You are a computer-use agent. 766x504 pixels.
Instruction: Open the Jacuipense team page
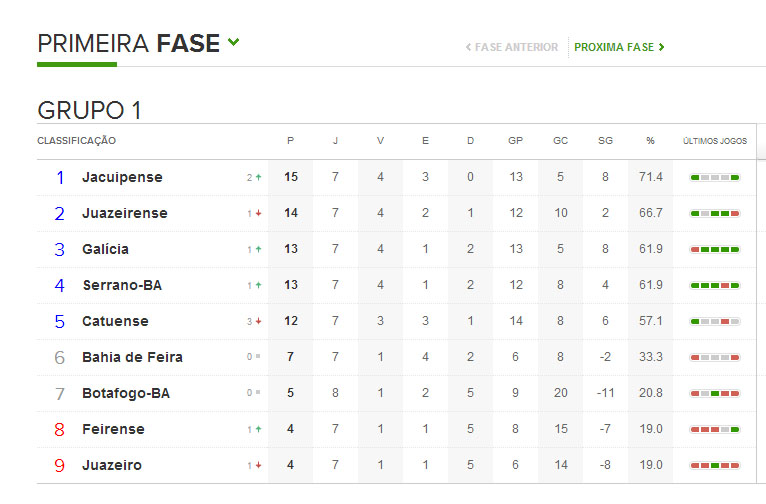(122, 178)
